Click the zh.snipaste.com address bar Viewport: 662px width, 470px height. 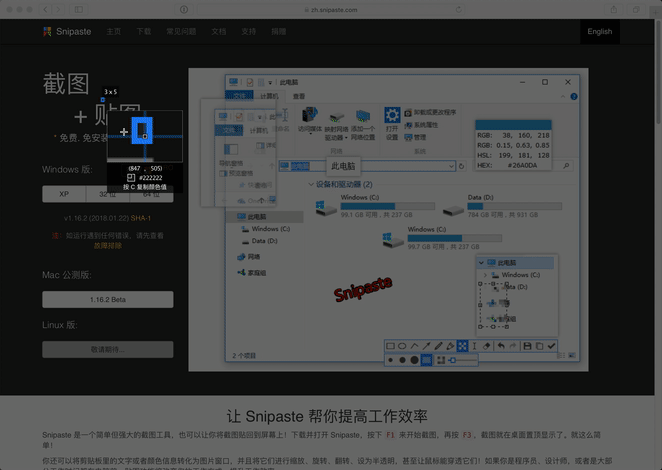click(331, 9)
